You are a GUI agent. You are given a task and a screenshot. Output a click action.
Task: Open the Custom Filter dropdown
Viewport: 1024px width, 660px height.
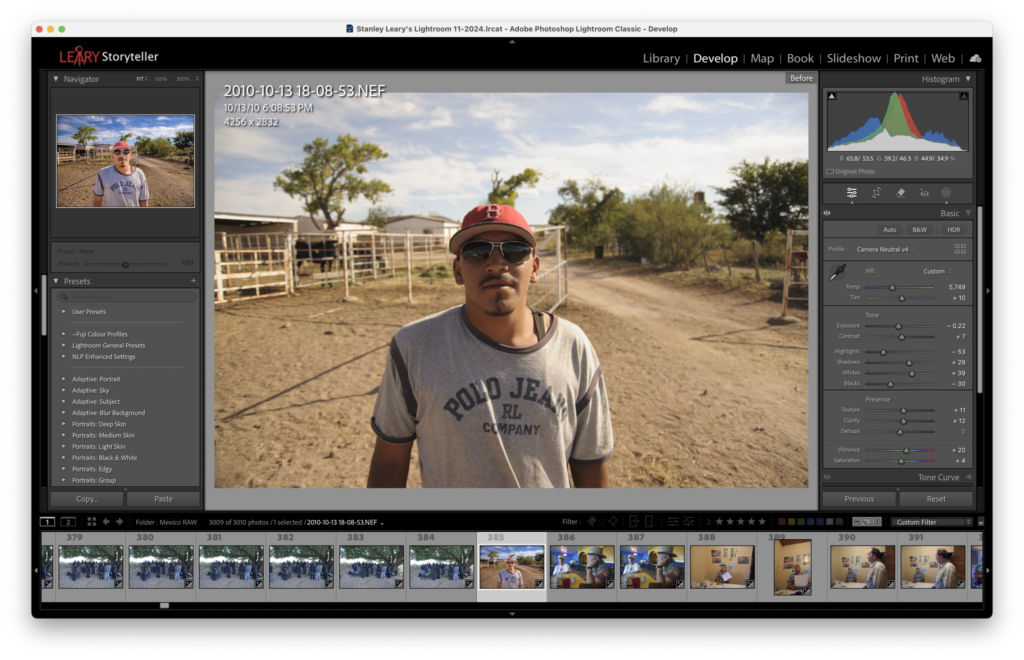click(932, 522)
